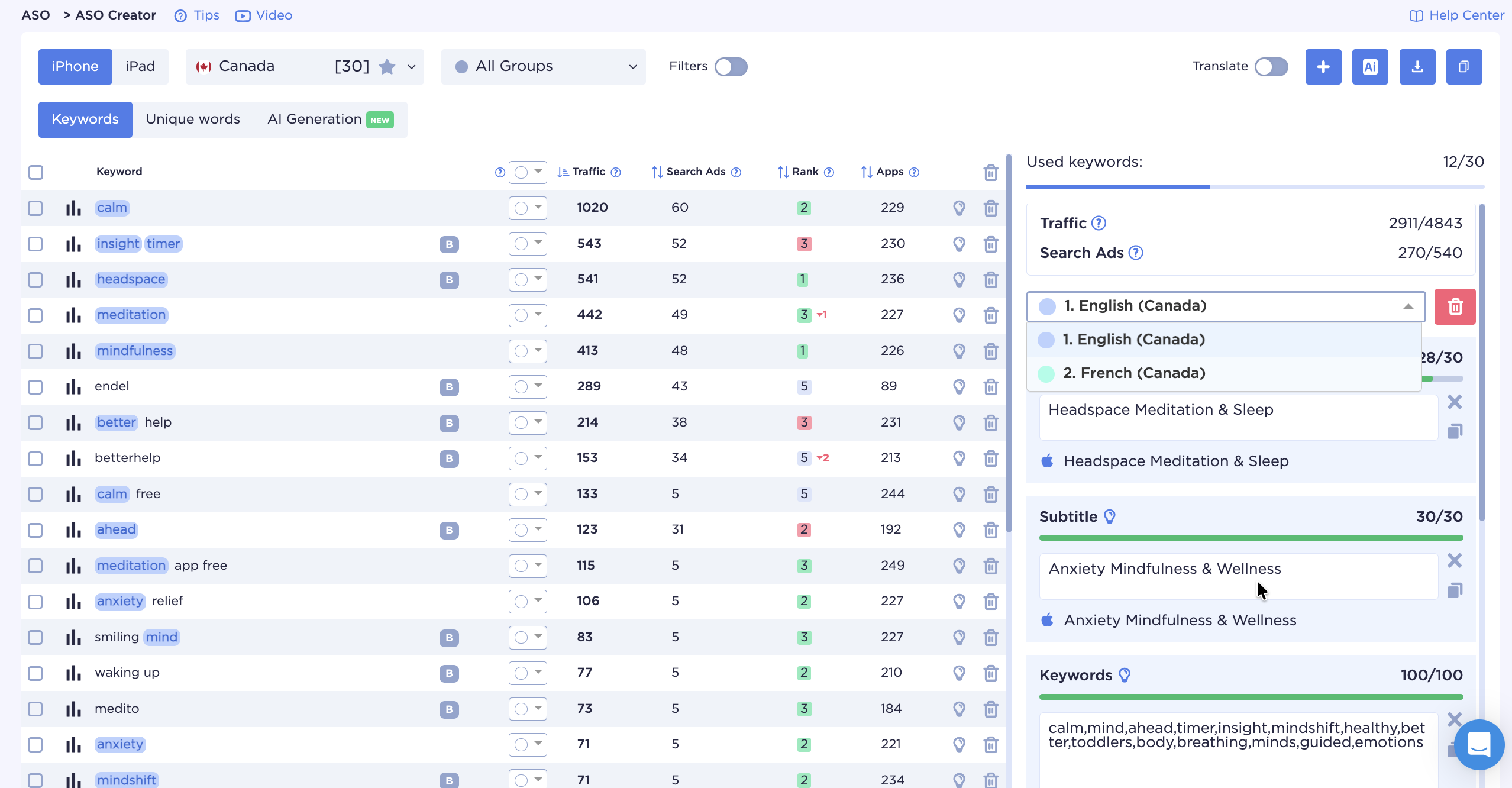Click lightbulb icon in endel row

[x=959, y=387]
